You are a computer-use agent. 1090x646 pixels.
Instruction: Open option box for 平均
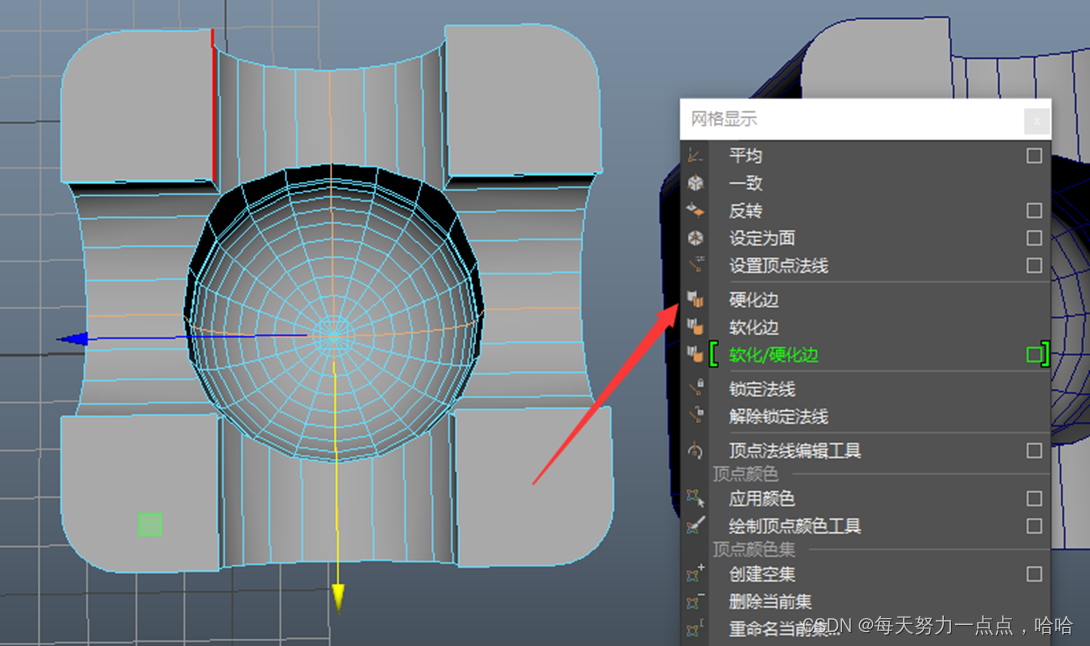(1034, 156)
